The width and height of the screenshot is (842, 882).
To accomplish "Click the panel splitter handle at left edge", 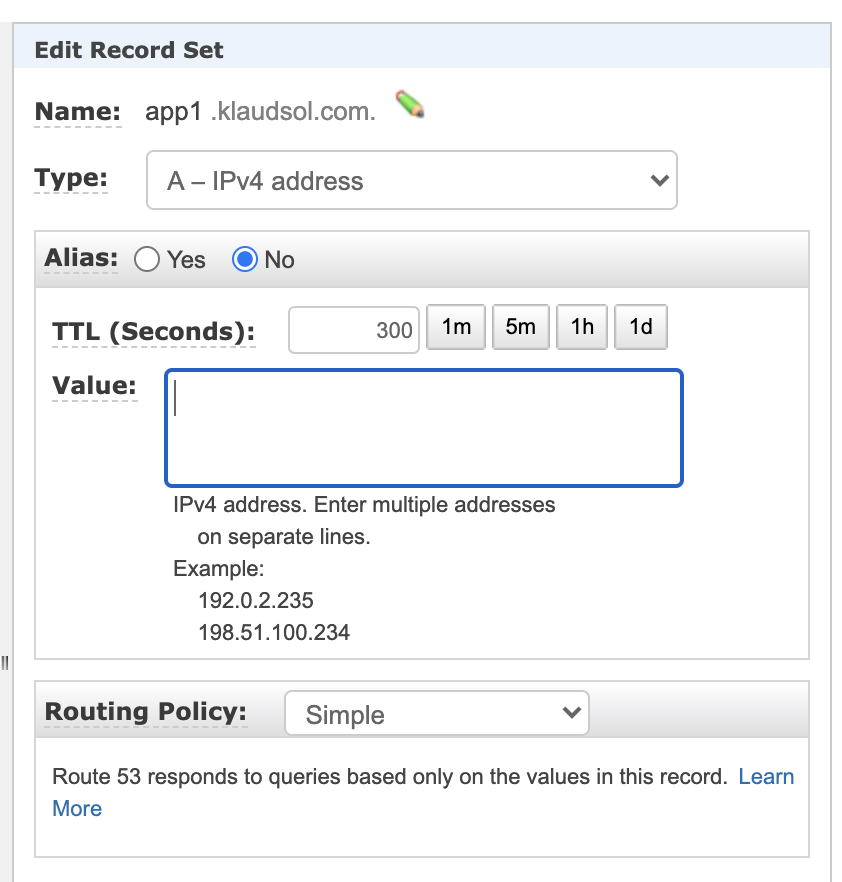I will point(5,663).
